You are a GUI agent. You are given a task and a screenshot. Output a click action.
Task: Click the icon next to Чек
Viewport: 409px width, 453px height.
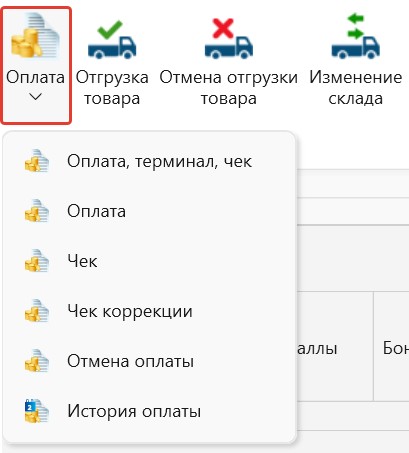[37, 261]
